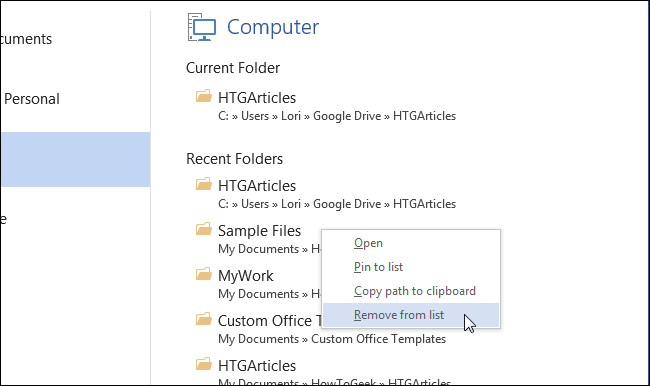Click the path under Current Folder HTGArticles

point(337,116)
